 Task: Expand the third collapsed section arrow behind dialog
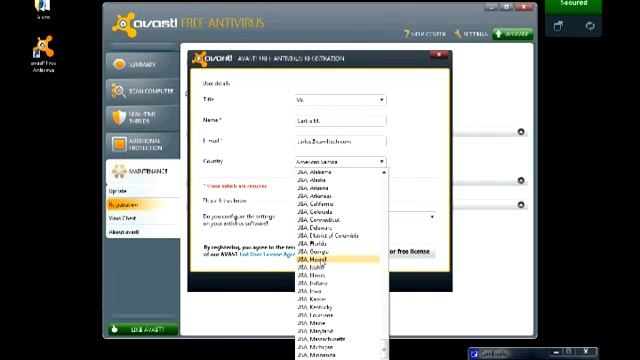click(x=521, y=205)
